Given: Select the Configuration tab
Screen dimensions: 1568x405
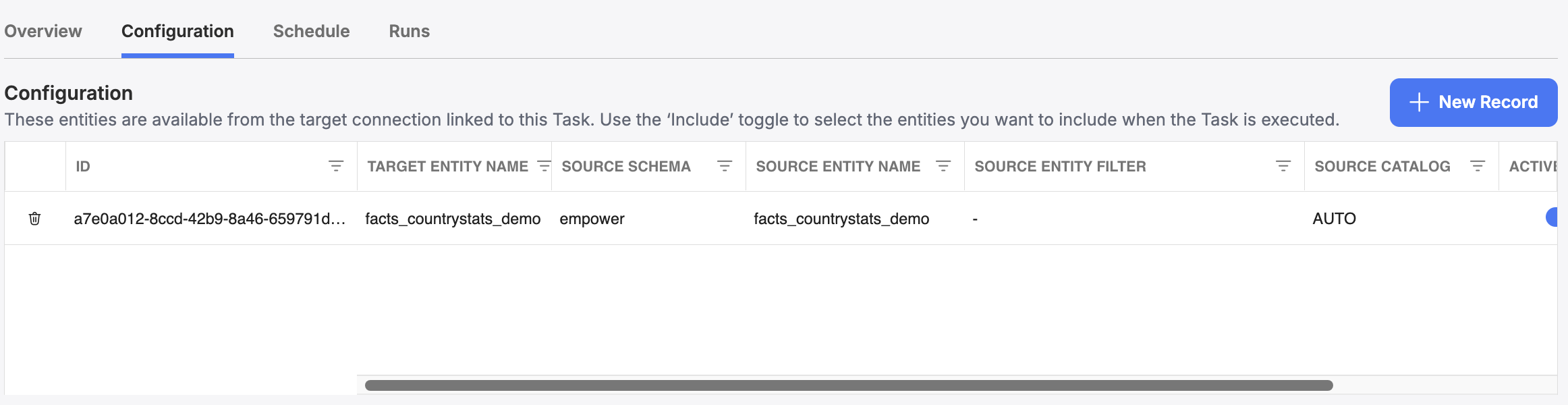Looking at the screenshot, I should click(177, 31).
